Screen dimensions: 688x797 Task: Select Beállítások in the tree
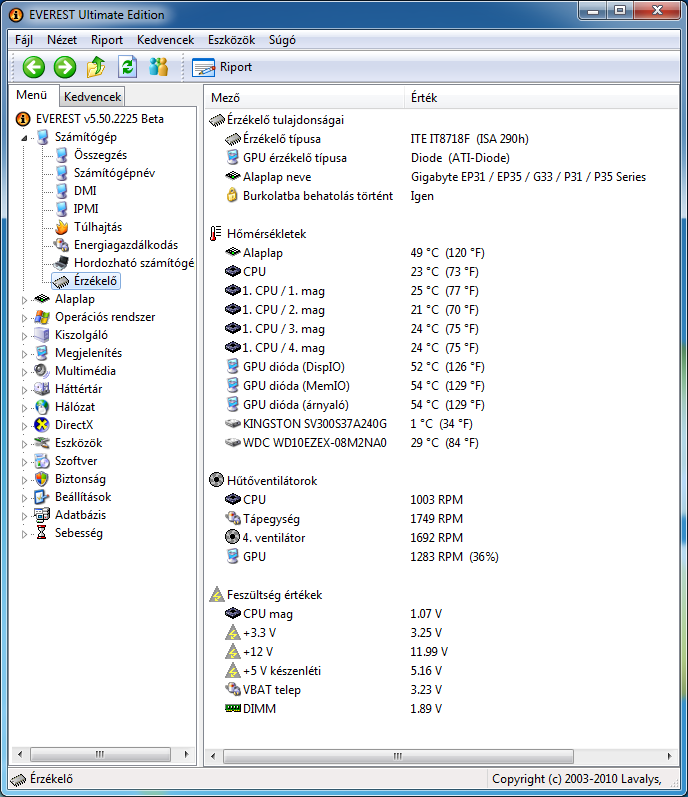83,497
